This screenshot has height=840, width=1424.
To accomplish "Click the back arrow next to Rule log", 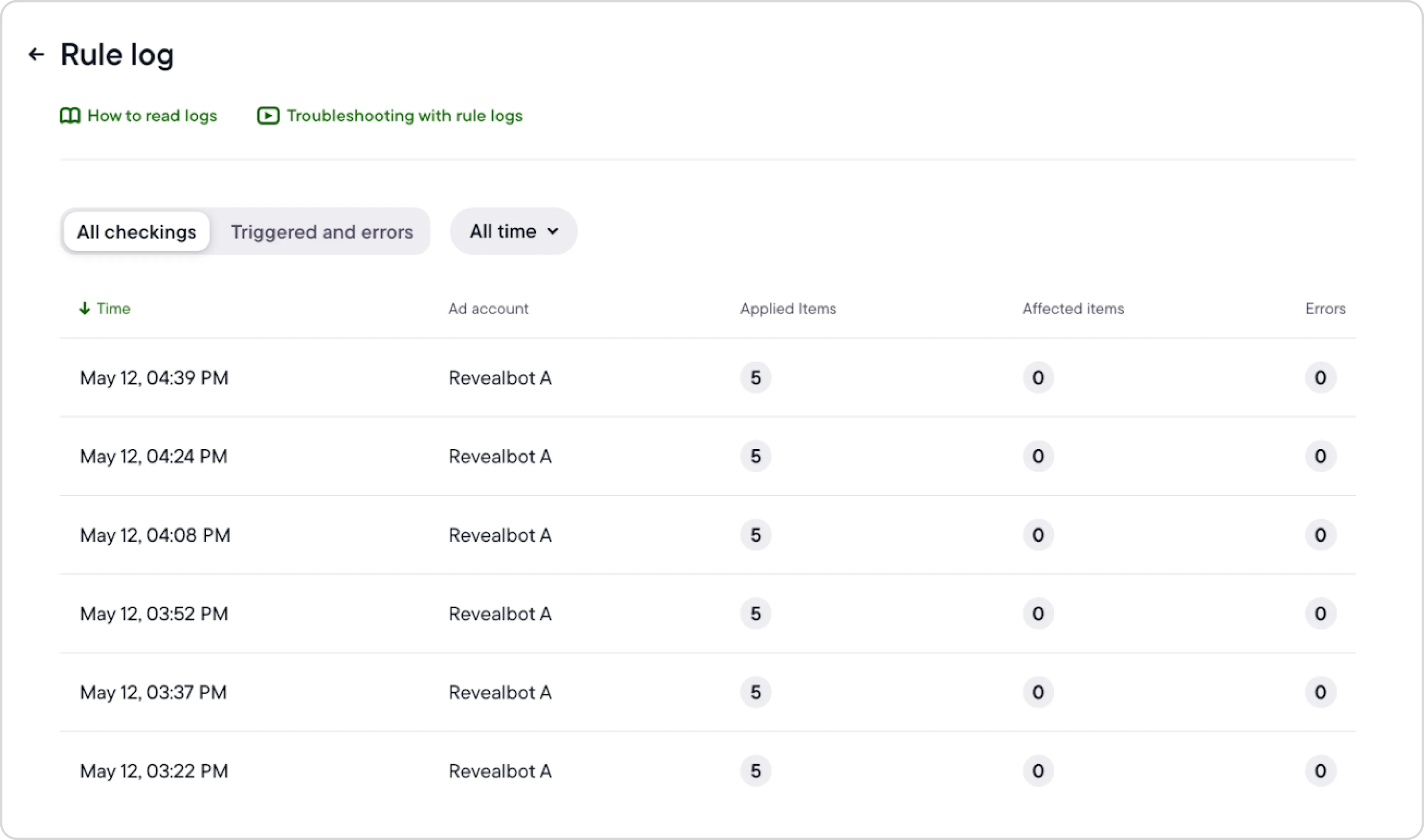I will tap(36, 54).
